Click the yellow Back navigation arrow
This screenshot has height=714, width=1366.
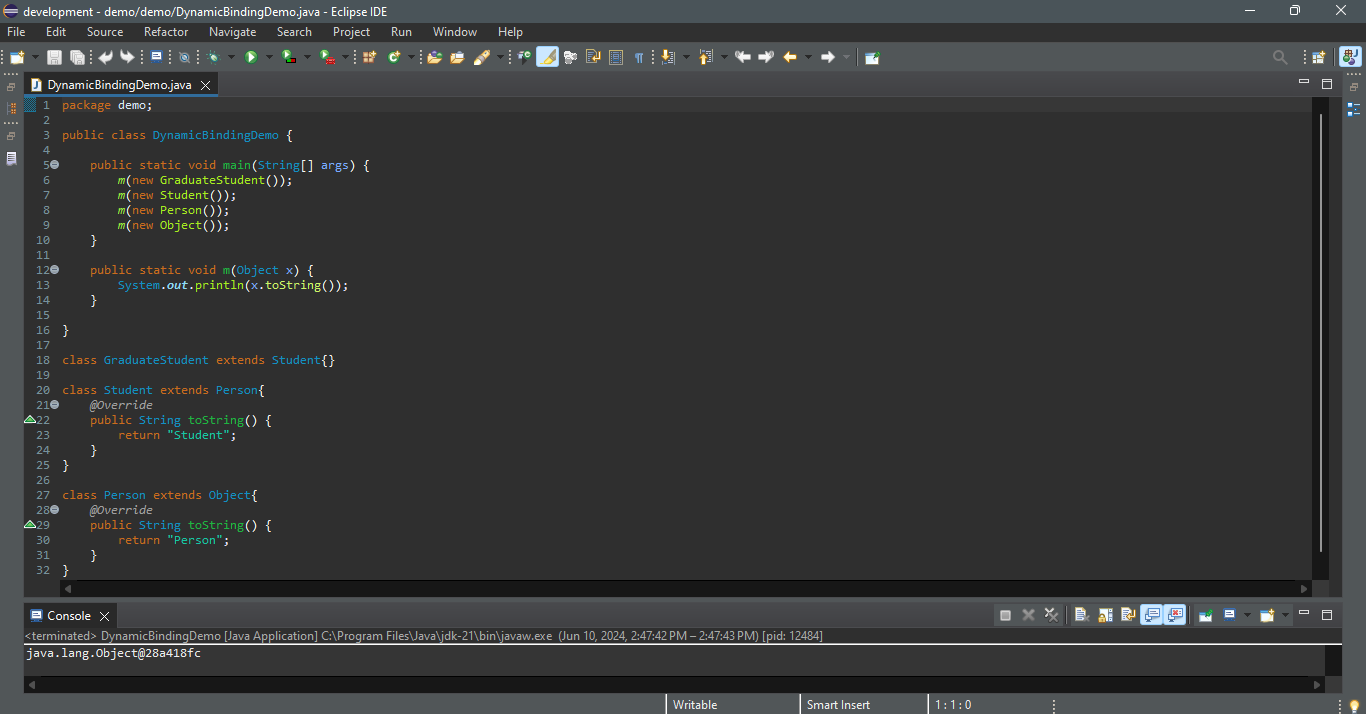[790, 58]
